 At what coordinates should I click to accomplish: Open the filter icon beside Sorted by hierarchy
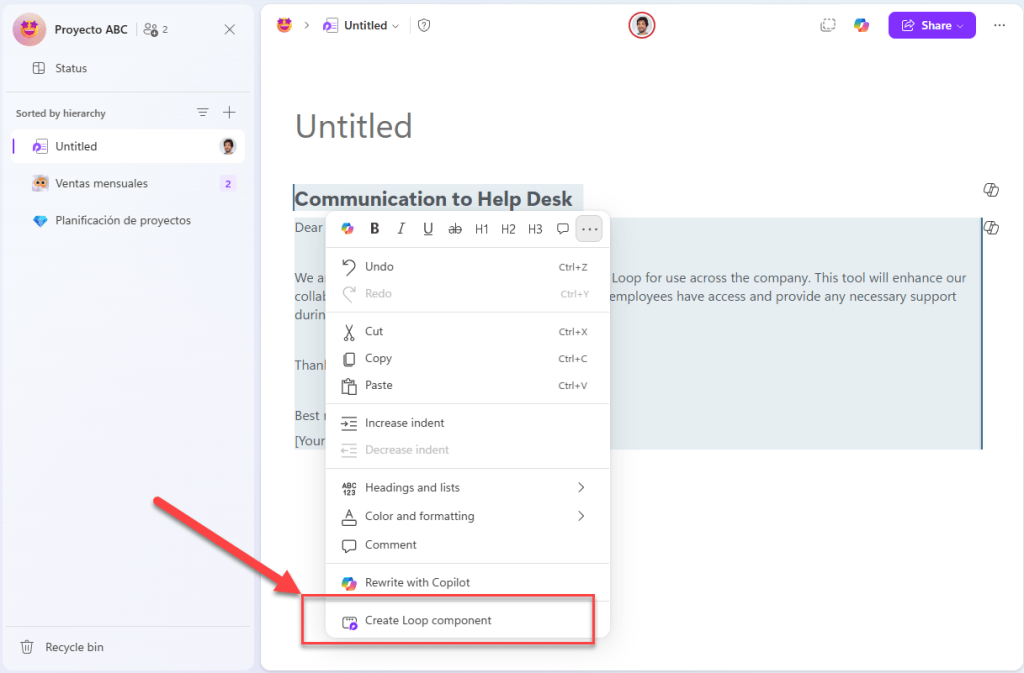click(202, 112)
